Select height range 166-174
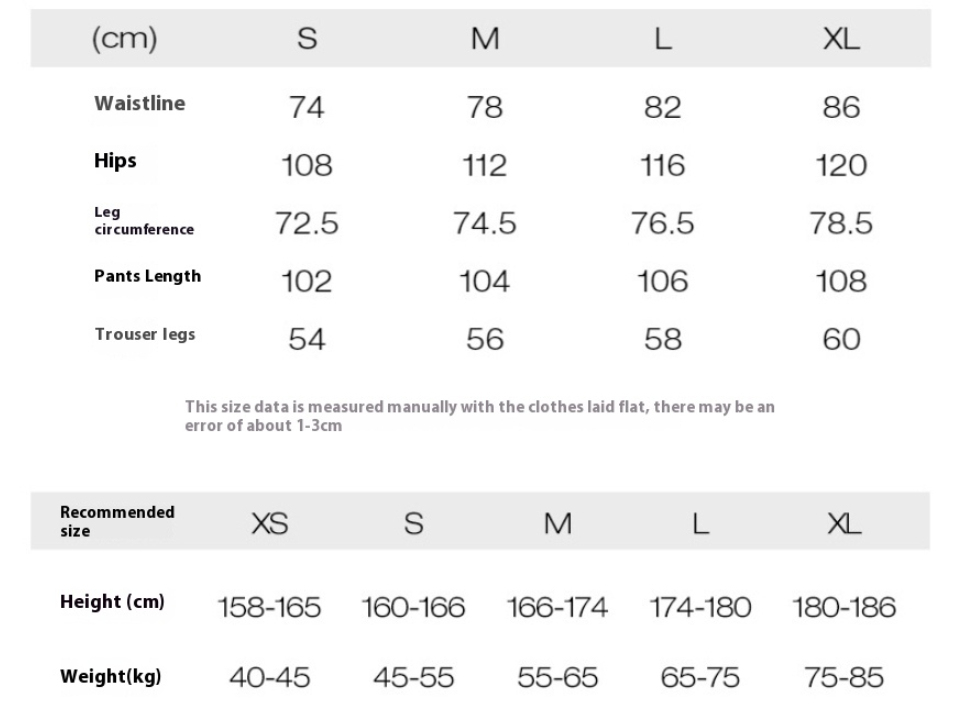 [557, 607]
